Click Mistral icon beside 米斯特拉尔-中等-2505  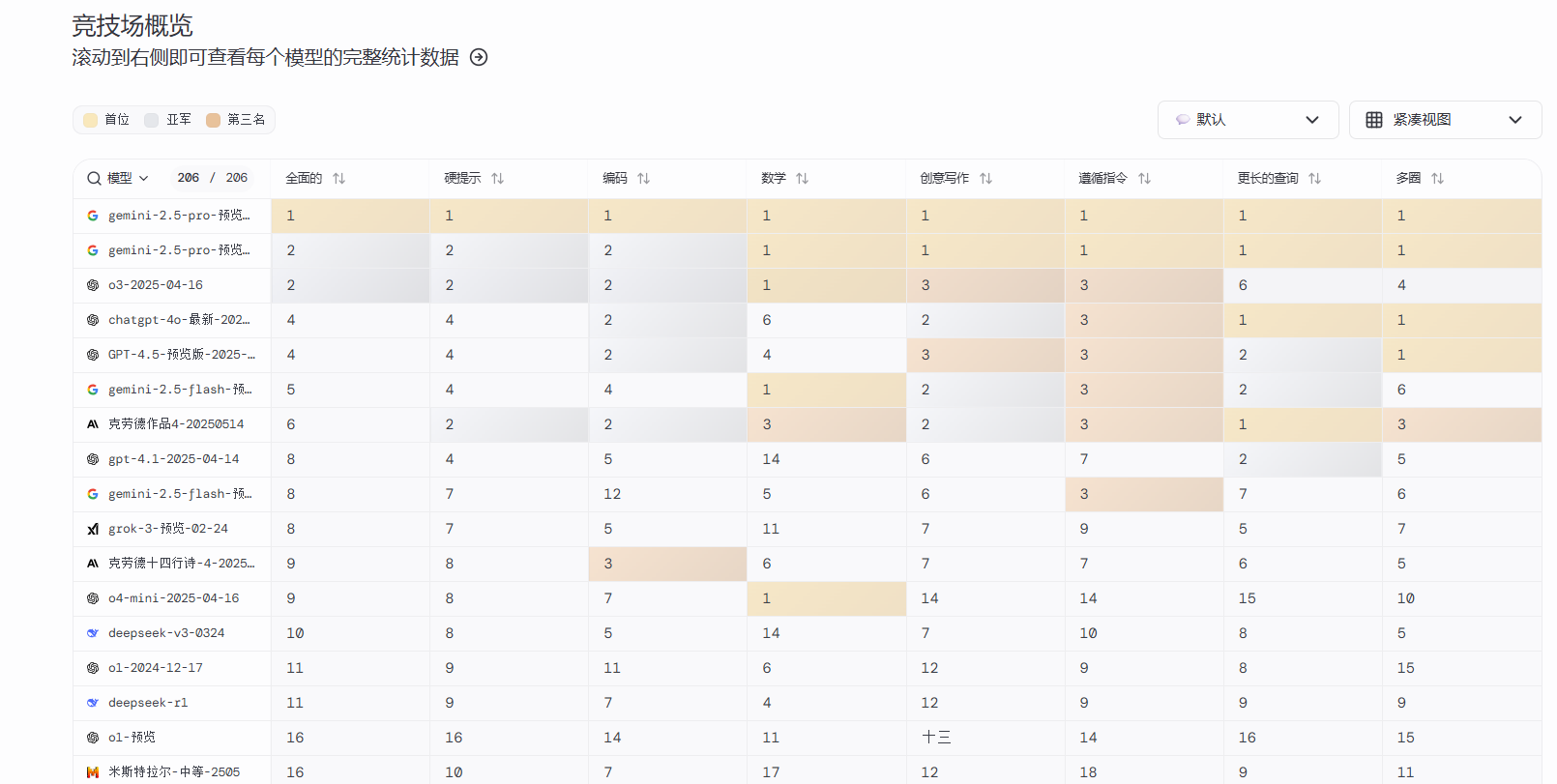(93, 772)
